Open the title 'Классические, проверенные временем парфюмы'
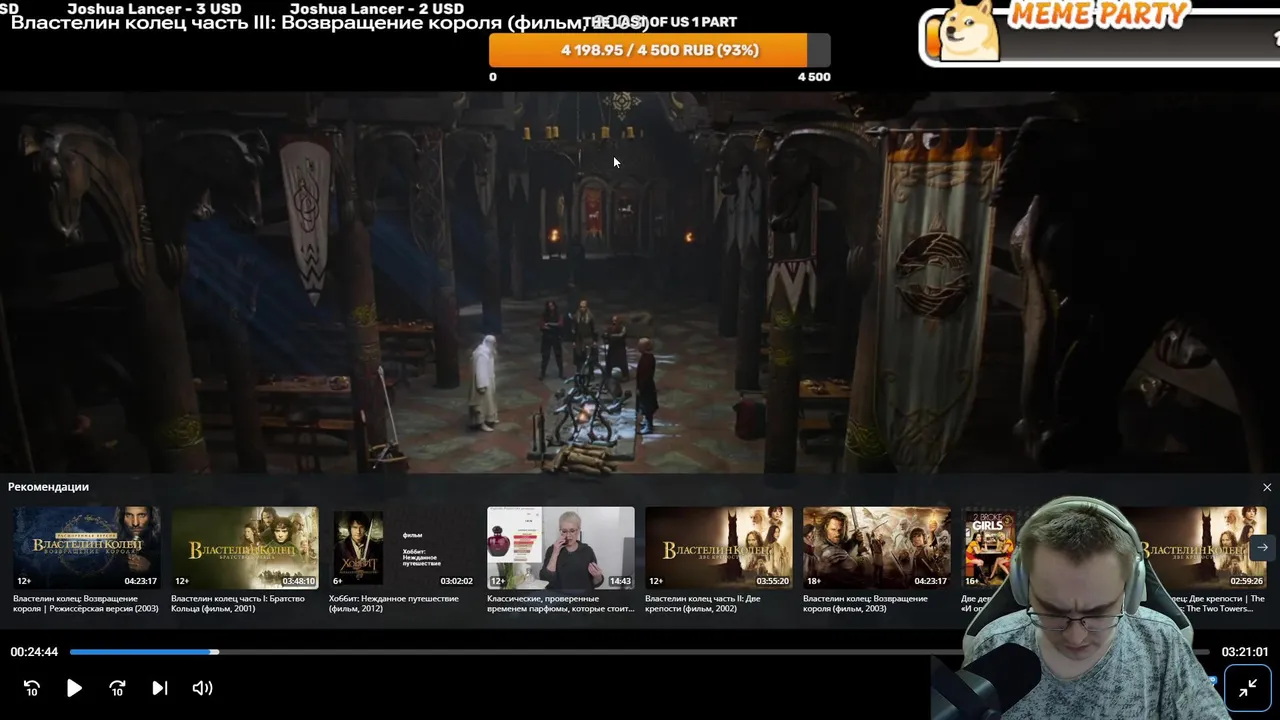 (560, 603)
